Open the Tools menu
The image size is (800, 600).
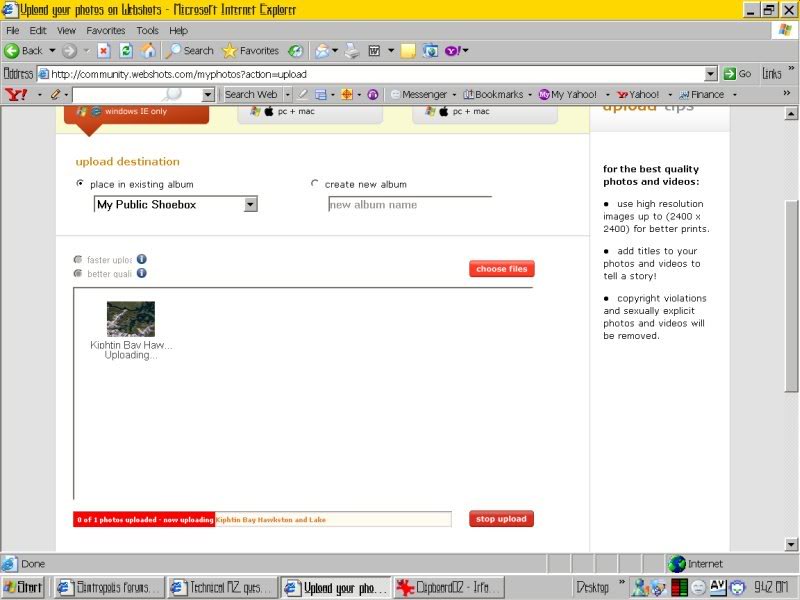(147, 31)
